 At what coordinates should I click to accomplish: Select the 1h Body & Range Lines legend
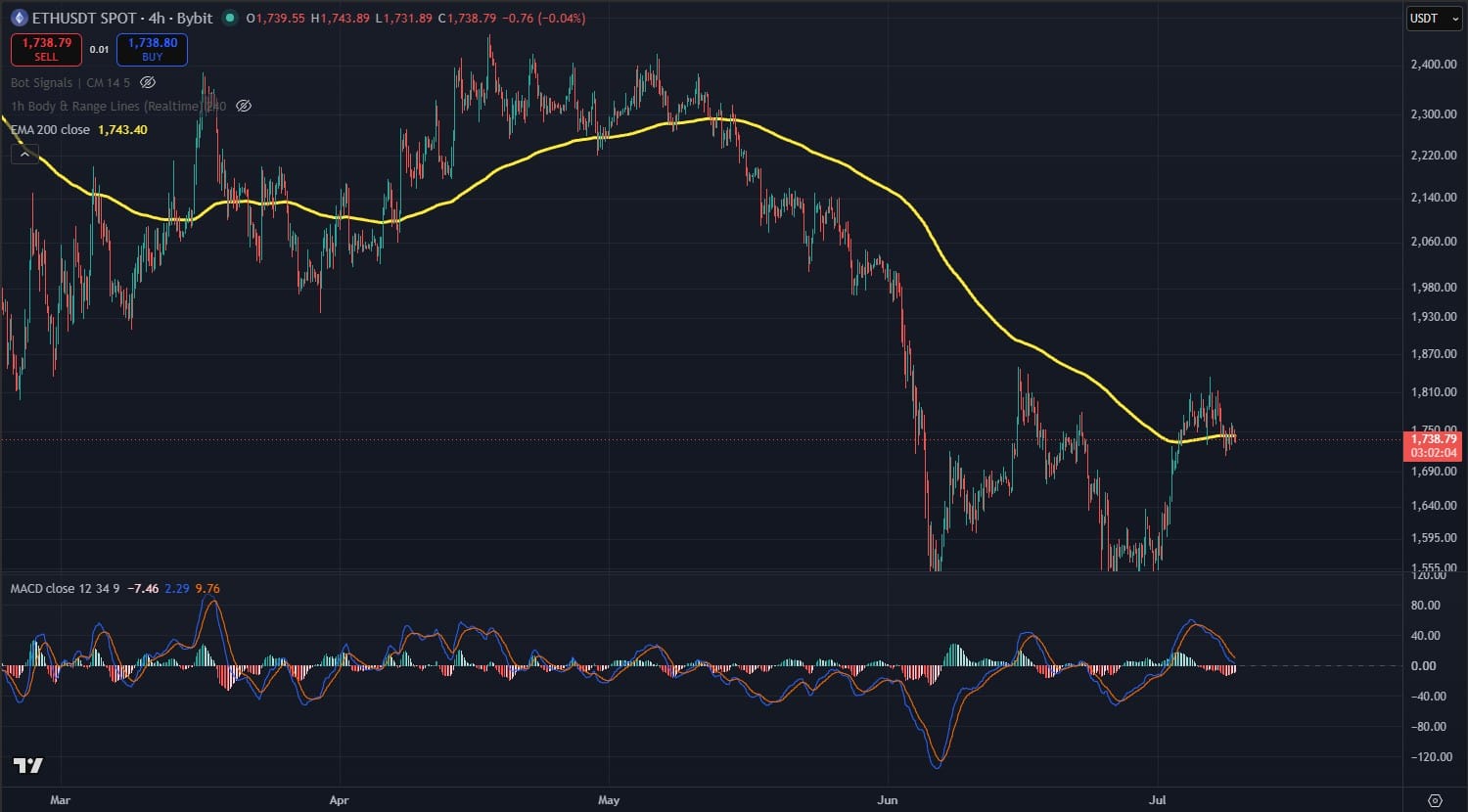118,106
